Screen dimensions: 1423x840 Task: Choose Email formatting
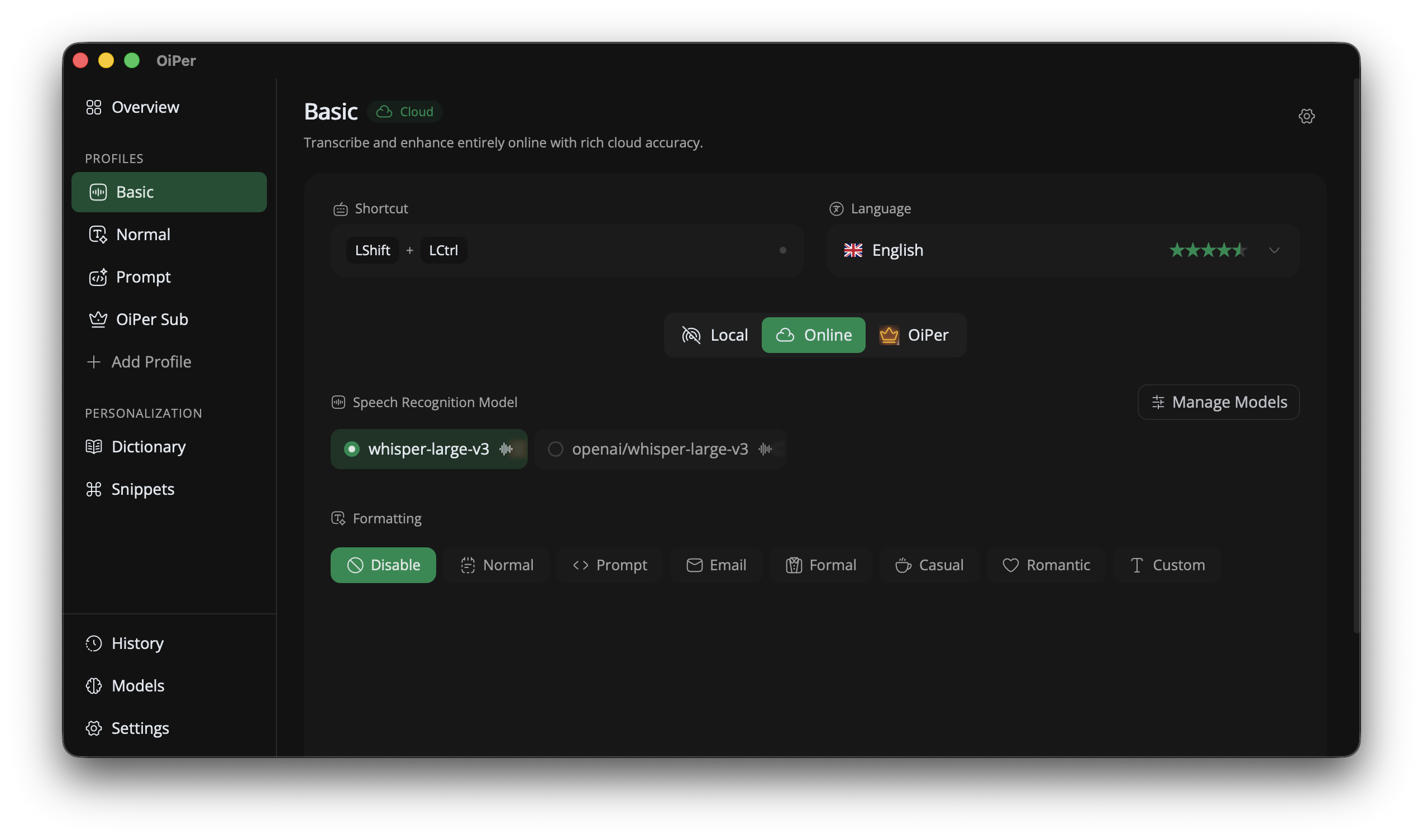pos(716,565)
